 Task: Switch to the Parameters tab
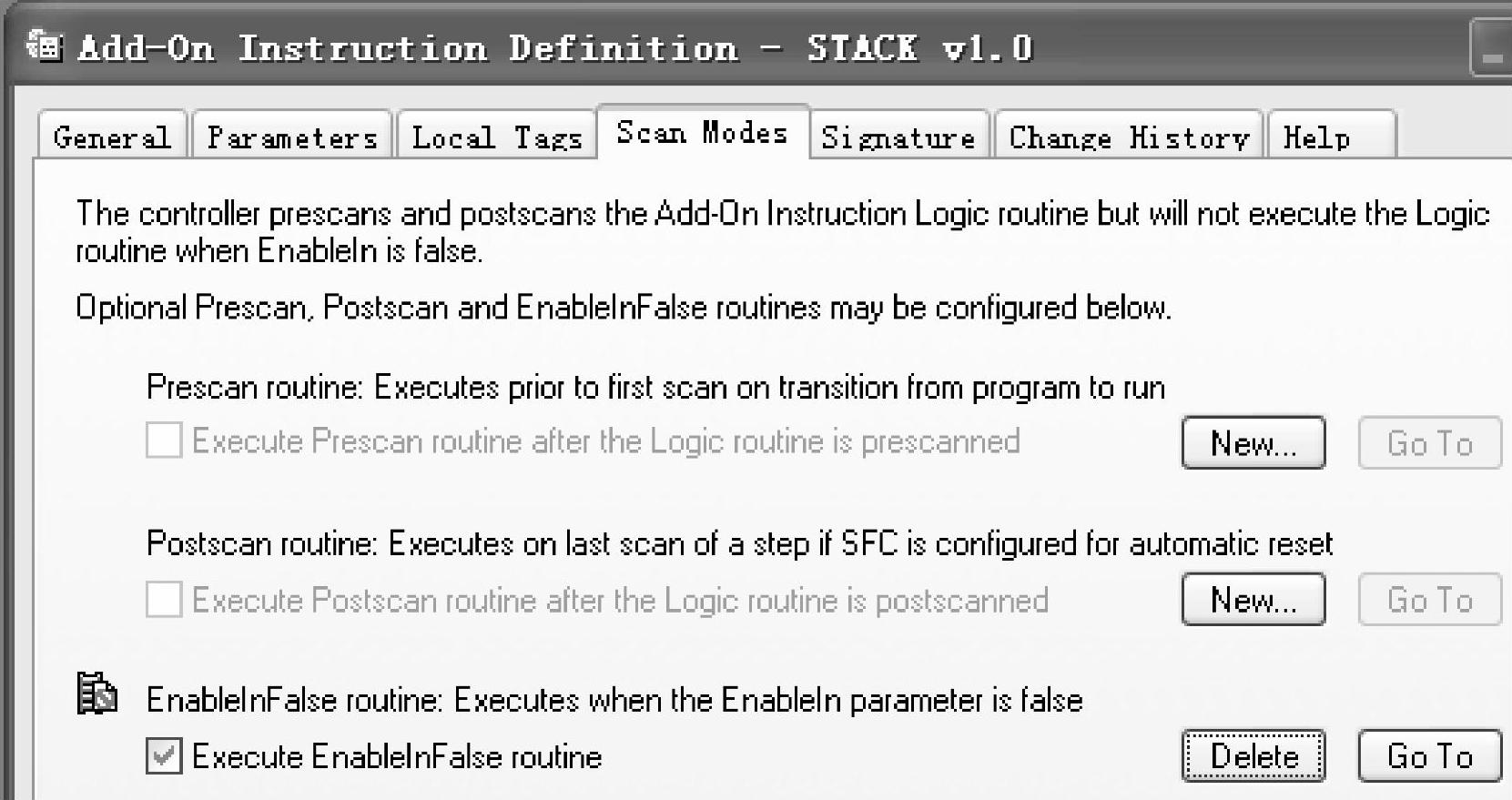coord(291,137)
